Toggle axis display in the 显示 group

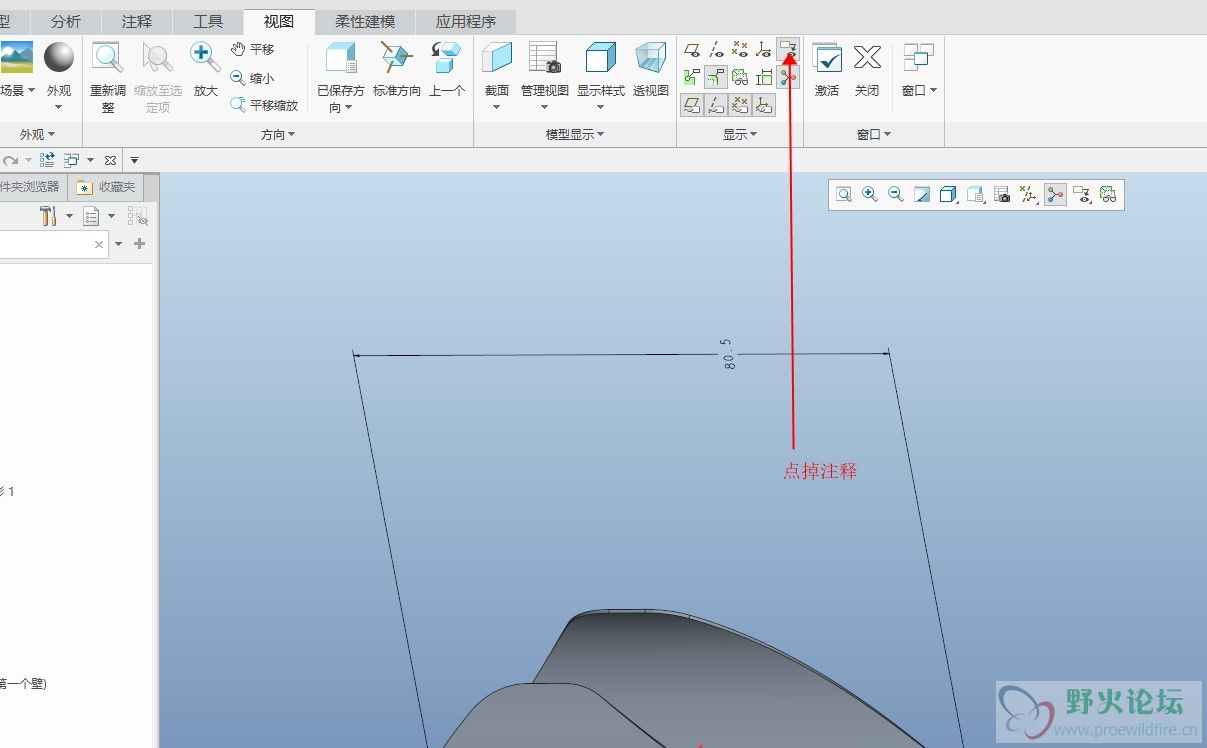(x=716, y=49)
